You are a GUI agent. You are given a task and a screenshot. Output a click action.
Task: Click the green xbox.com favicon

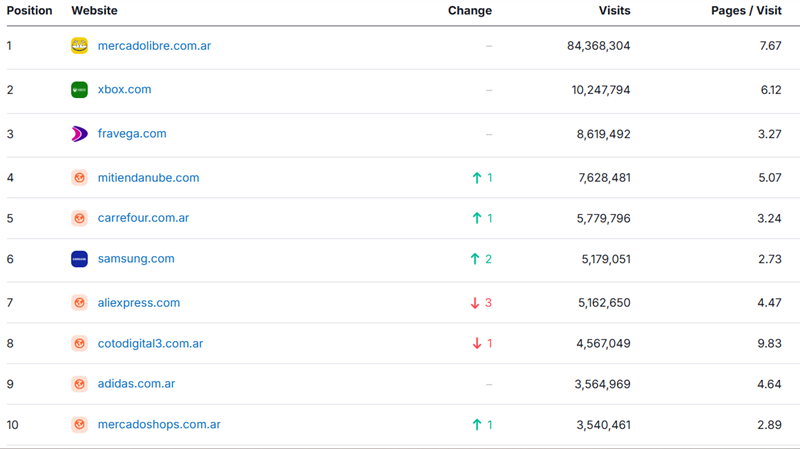click(x=79, y=90)
